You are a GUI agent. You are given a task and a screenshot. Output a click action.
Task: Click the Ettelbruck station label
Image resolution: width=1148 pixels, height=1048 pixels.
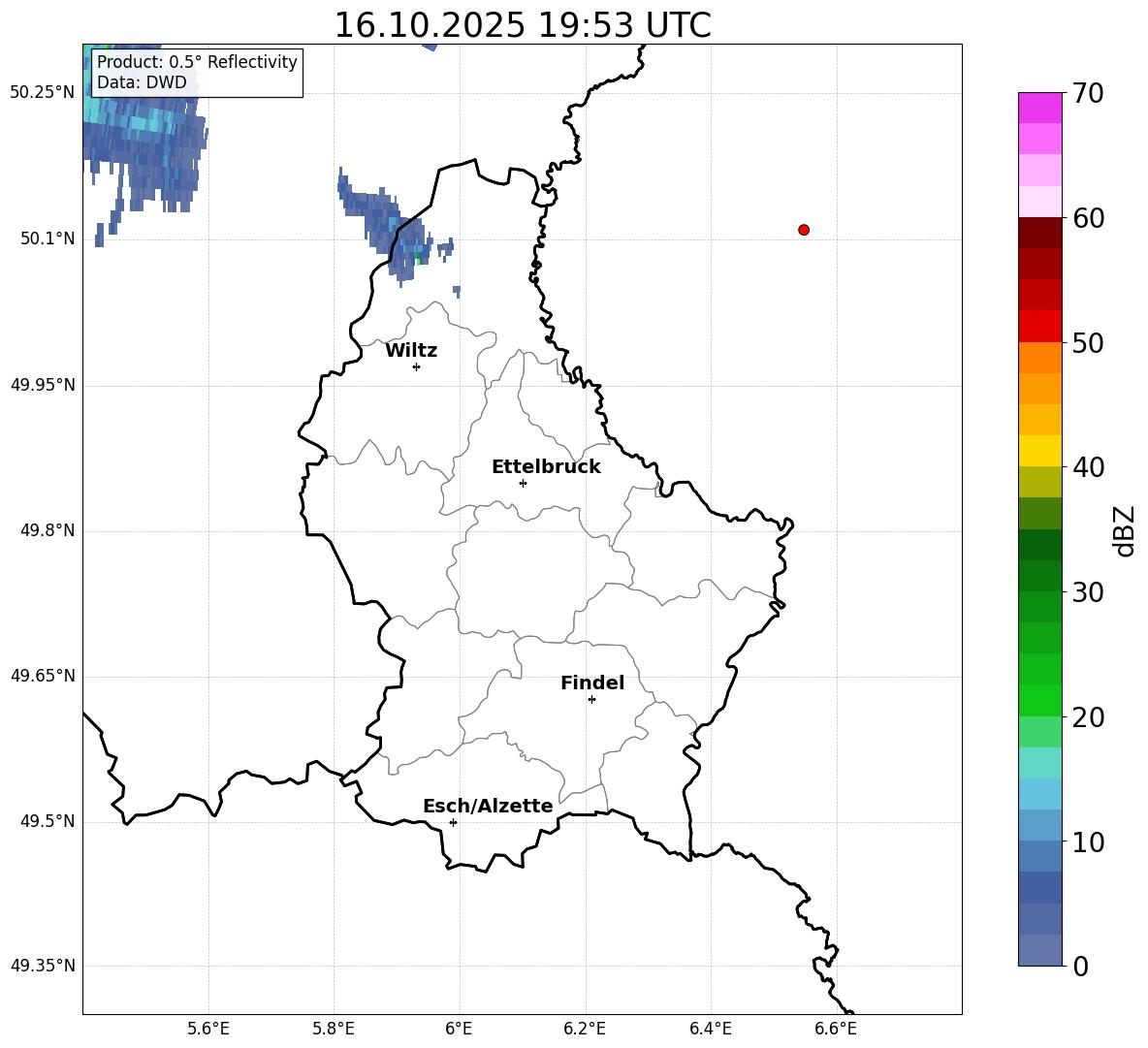click(546, 467)
